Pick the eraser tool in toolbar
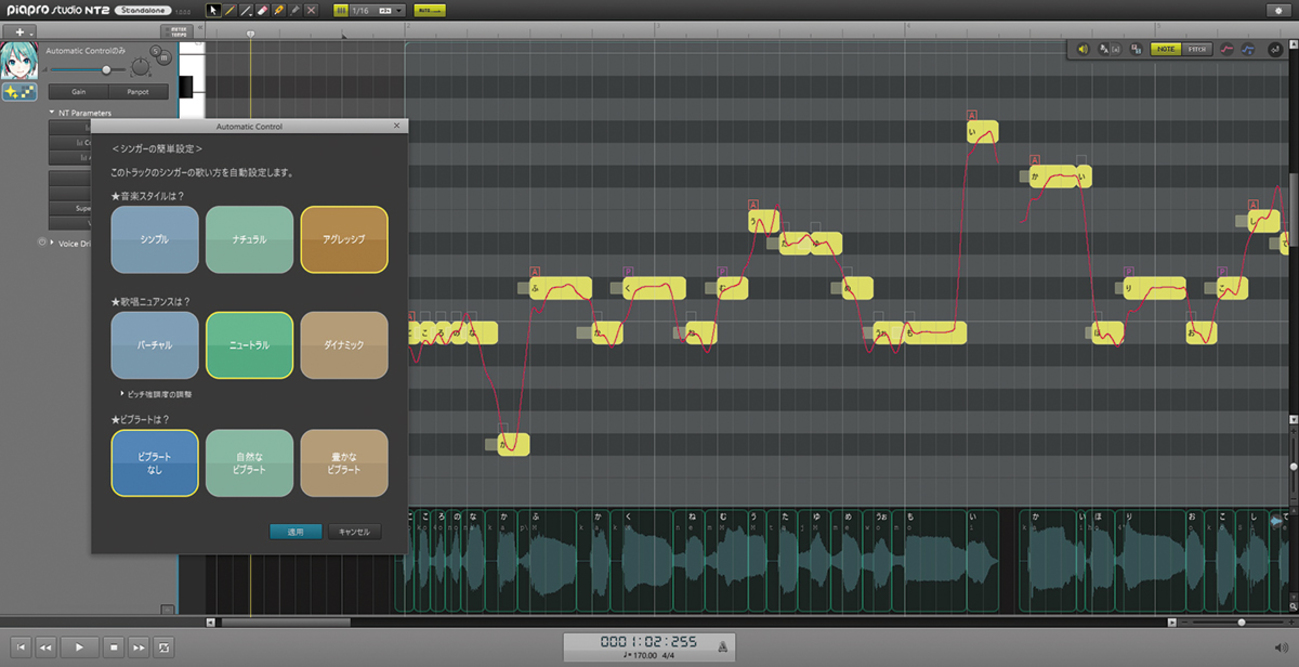The image size is (1299, 667). pos(262,10)
